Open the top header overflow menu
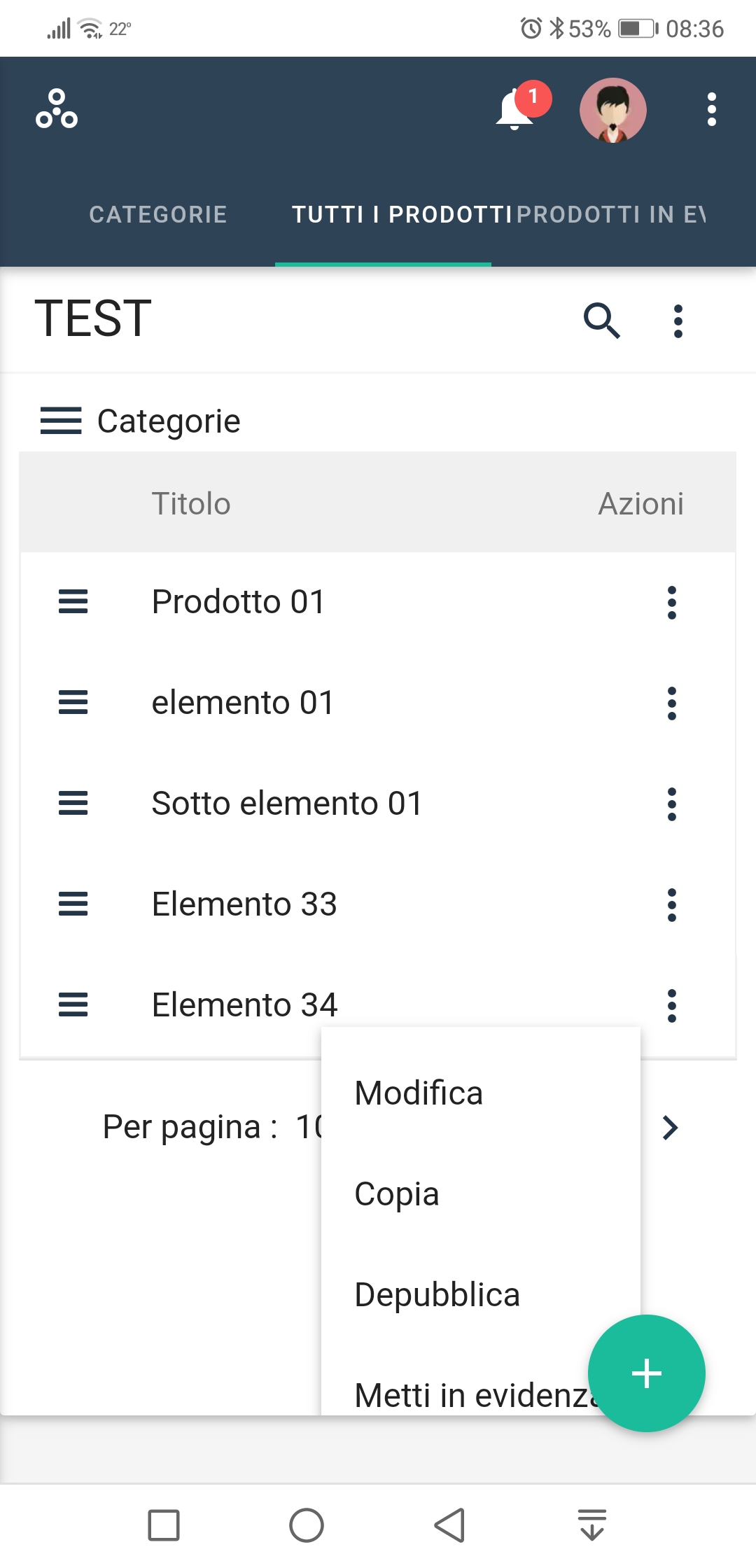Screen dimensions: 756x1568 711,110
